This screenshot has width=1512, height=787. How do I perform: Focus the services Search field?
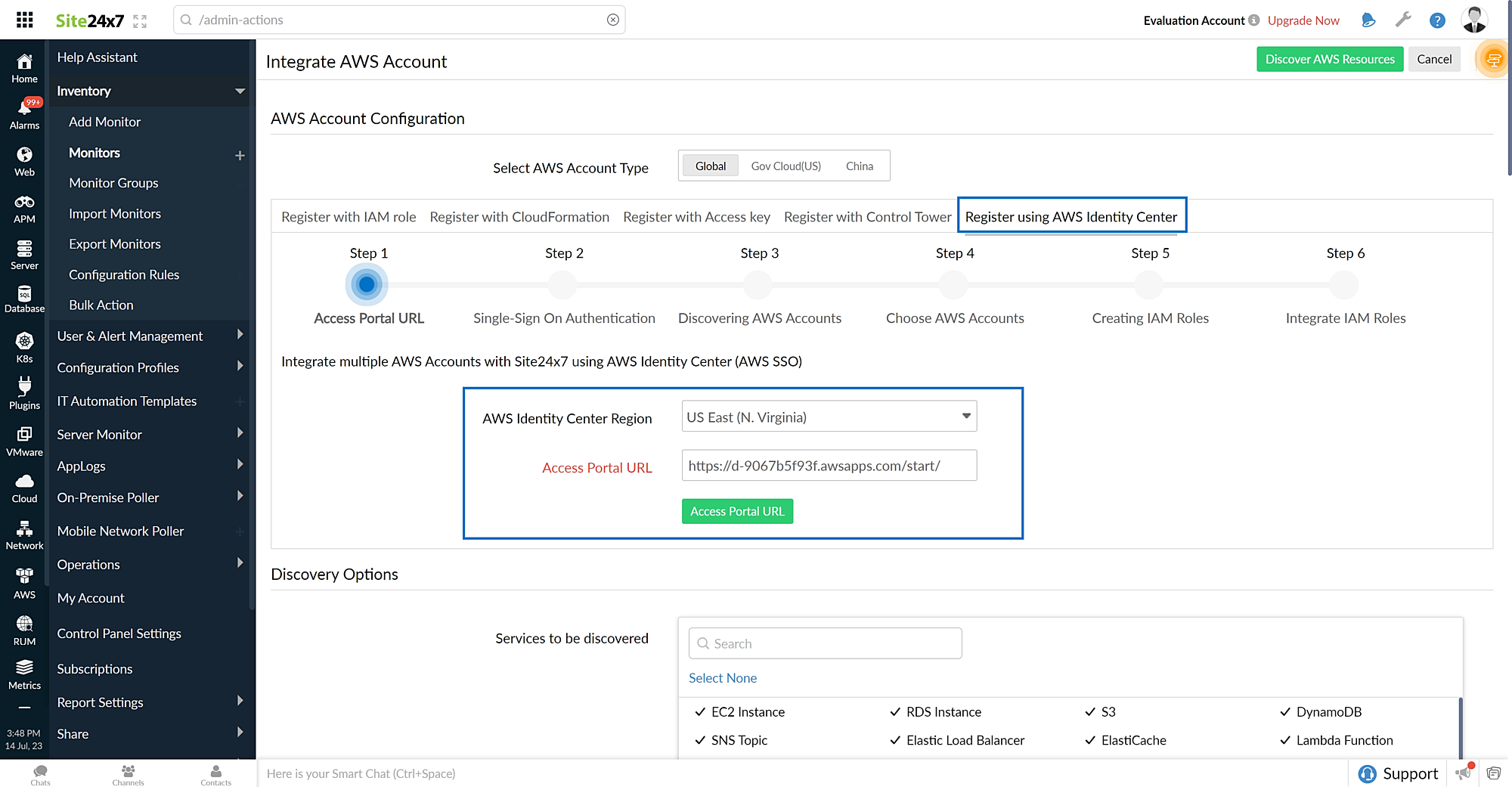point(825,643)
